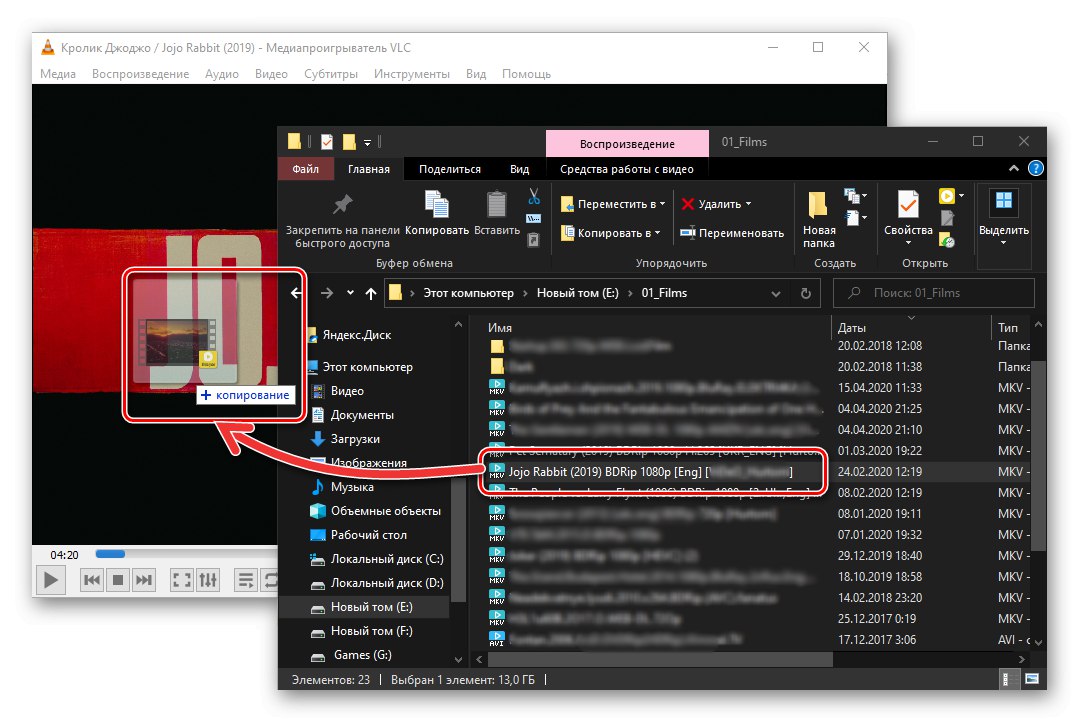Screen dimensions: 1079x722
Task: Click the Поиск: 01_Films search field
Action: pos(933,293)
